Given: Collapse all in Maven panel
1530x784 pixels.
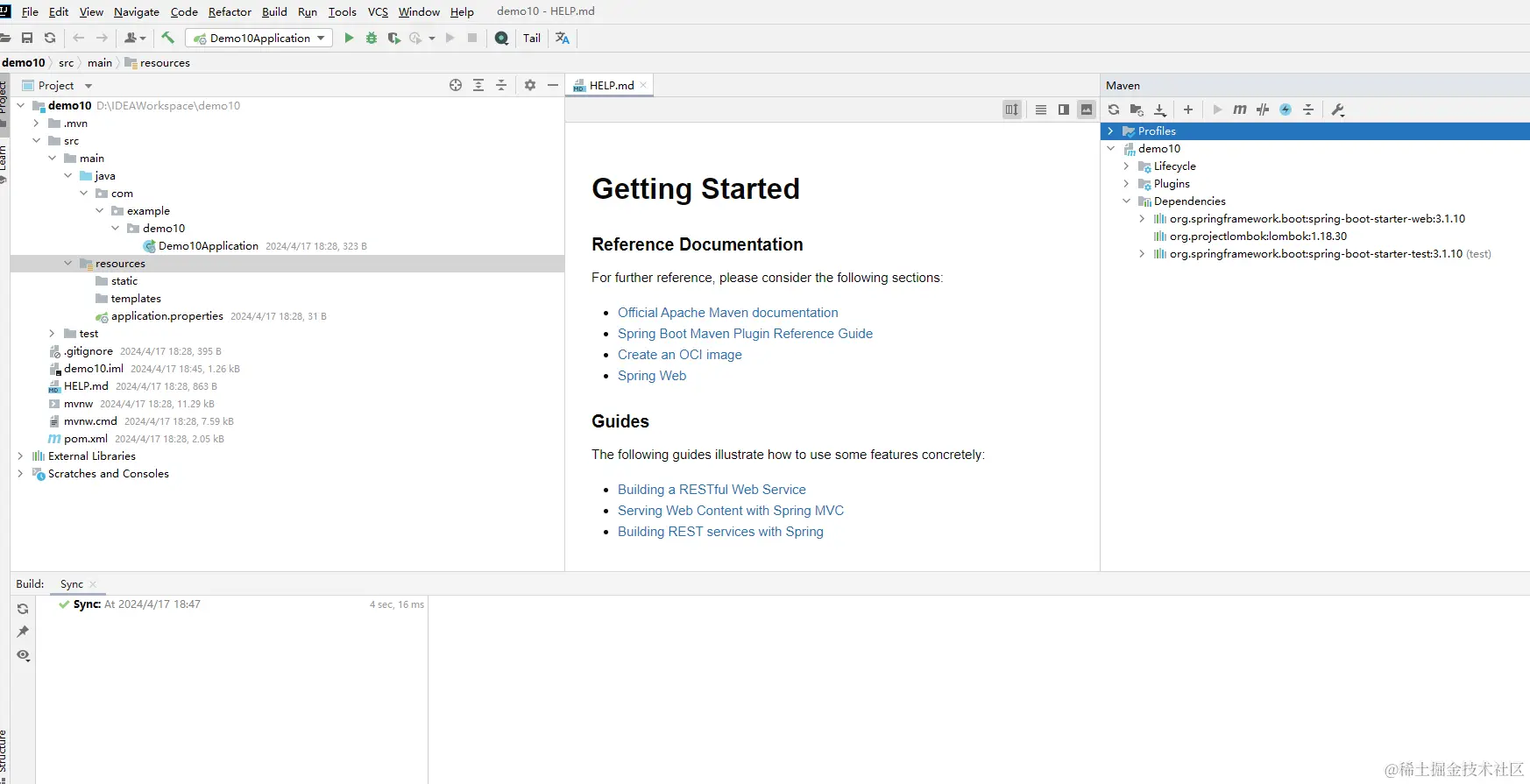Looking at the screenshot, I should pos(1308,109).
